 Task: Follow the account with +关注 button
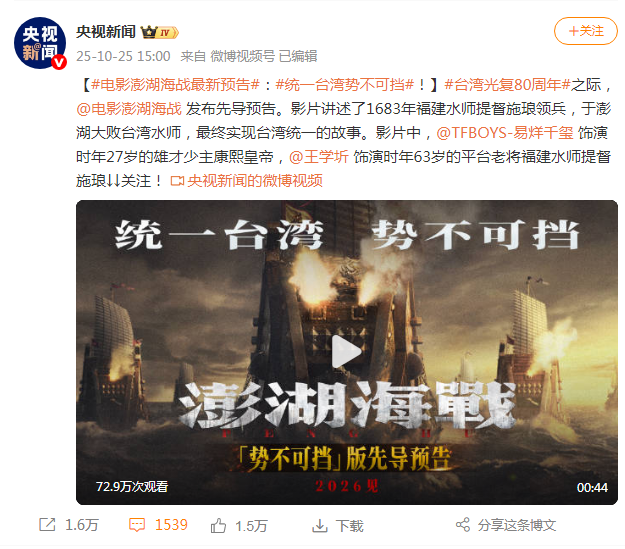[x=586, y=31]
